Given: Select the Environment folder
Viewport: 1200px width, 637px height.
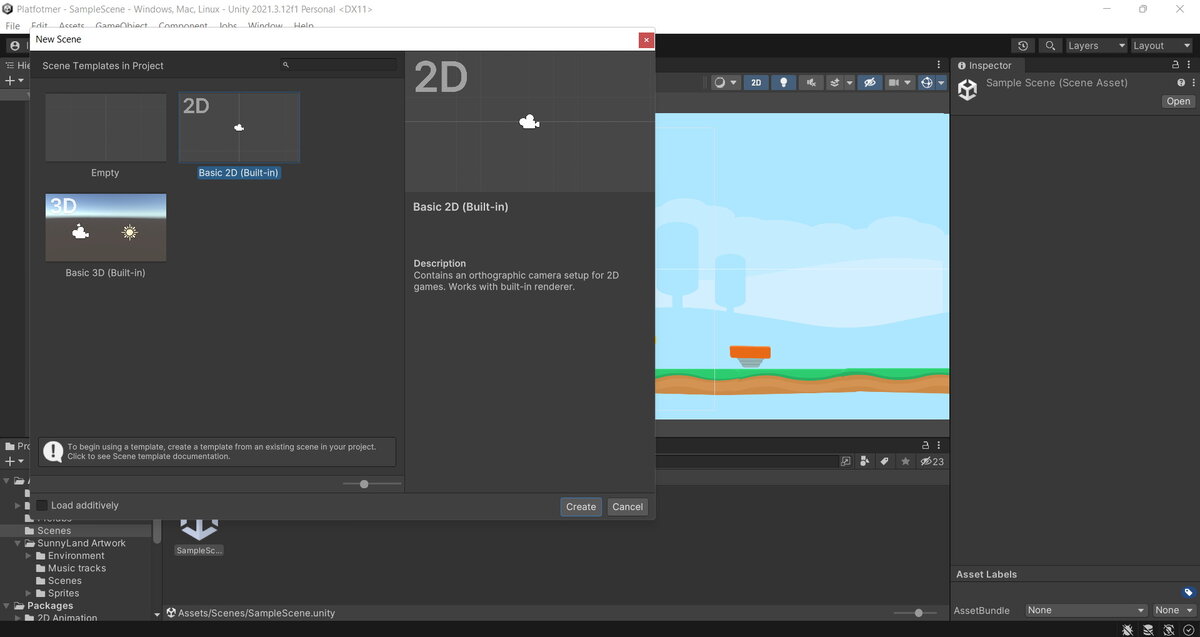Looking at the screenshot, I should 76,556.
